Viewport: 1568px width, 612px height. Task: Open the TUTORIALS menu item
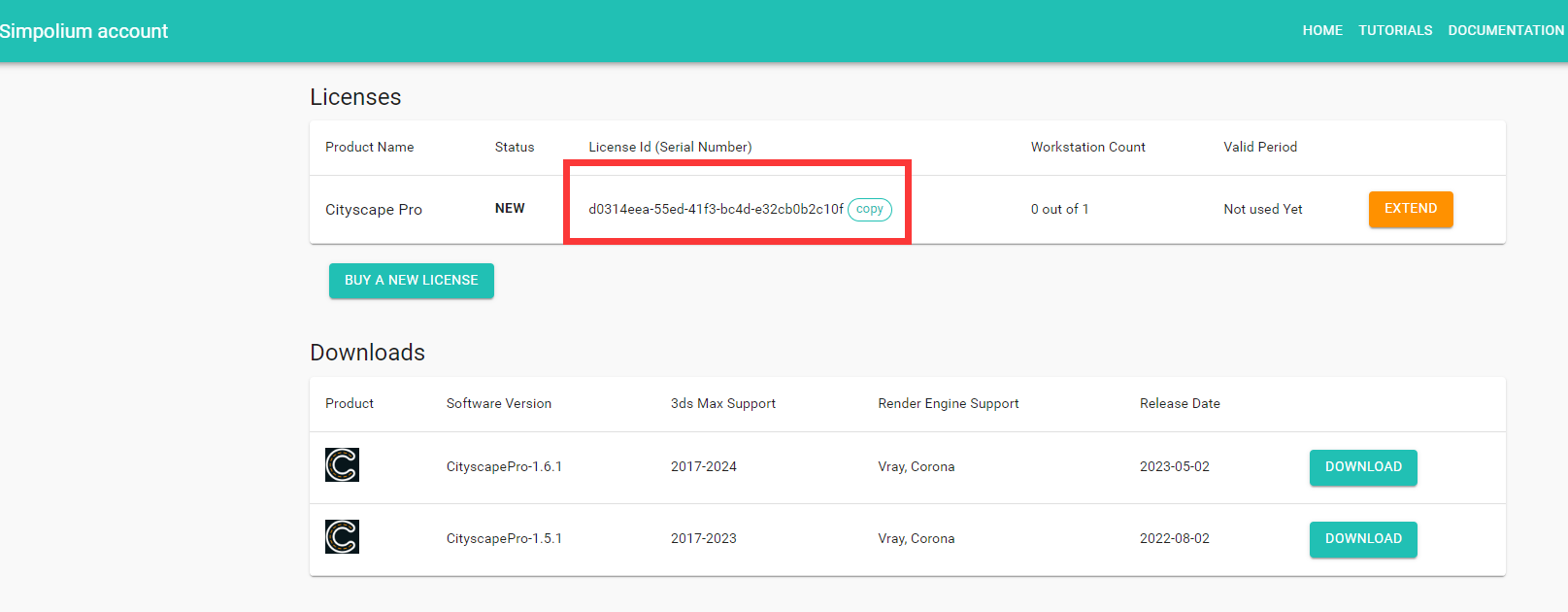pos(1395,30)
